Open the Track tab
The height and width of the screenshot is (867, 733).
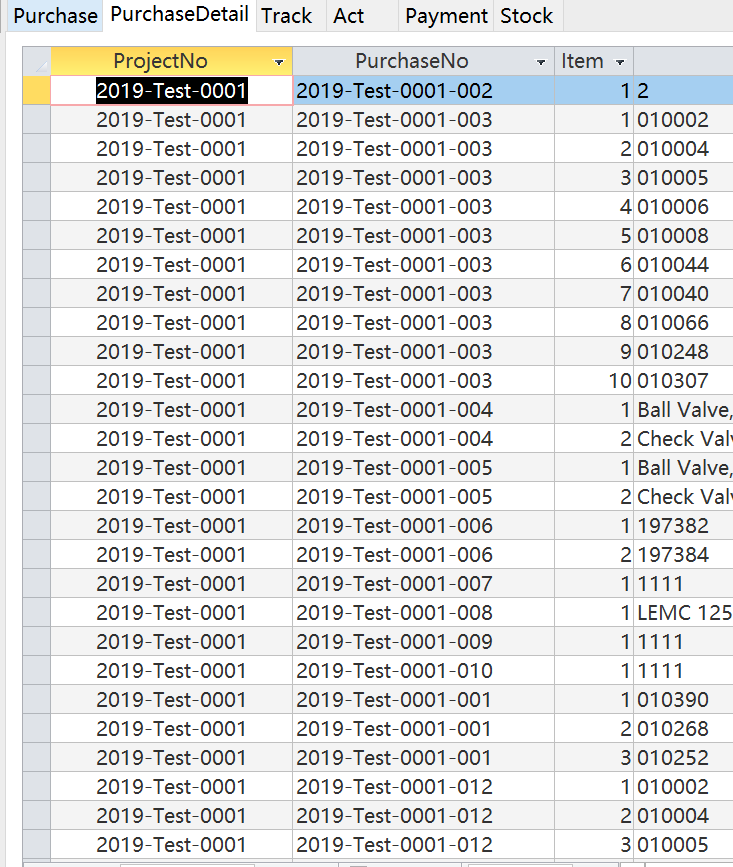286,16
